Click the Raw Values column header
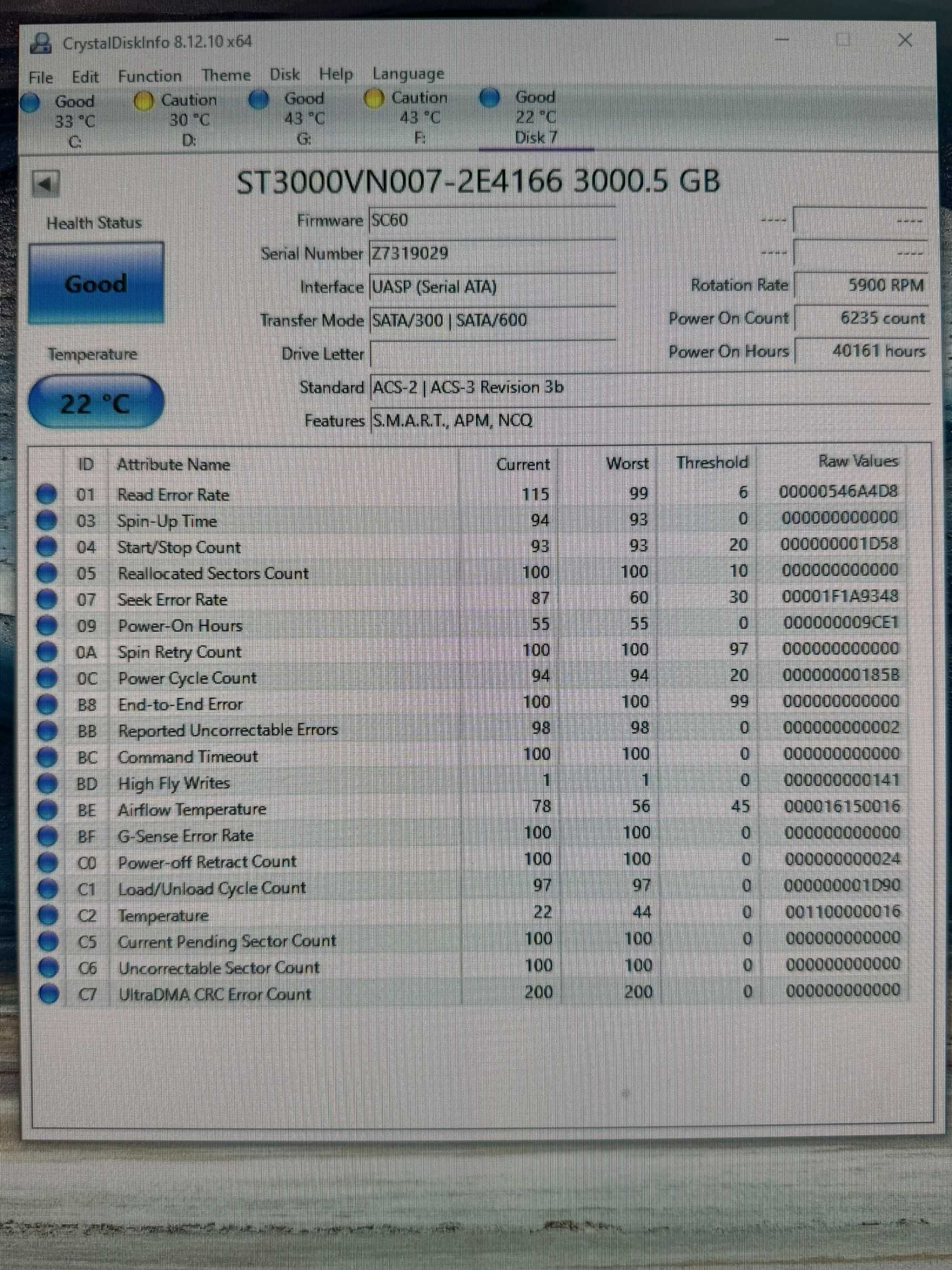952x1270 pixels. (857, 461)
